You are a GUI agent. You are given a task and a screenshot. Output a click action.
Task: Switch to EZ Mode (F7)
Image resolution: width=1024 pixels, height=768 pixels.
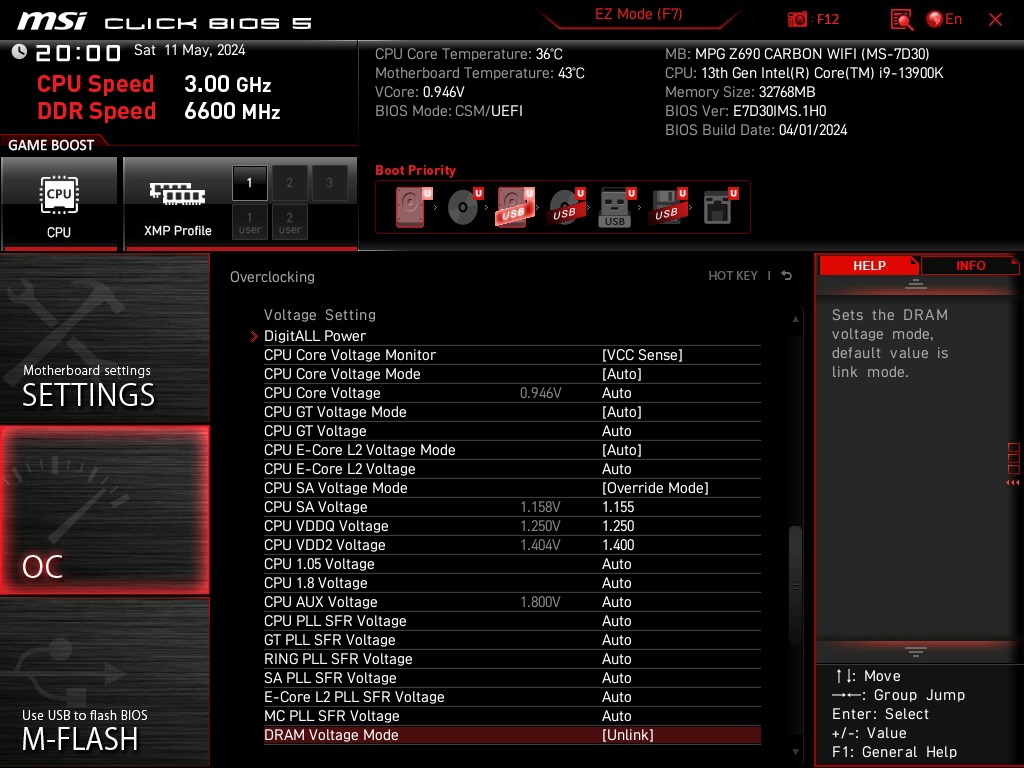click(x=638, y=14)
